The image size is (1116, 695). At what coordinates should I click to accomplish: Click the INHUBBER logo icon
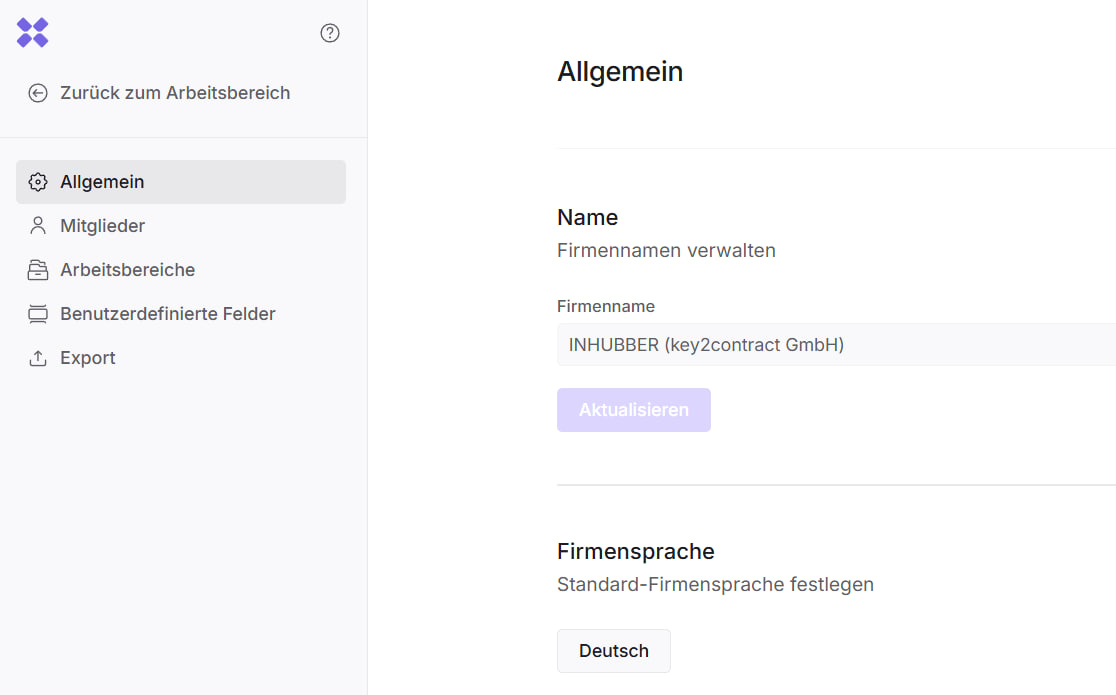click(33, 33)
